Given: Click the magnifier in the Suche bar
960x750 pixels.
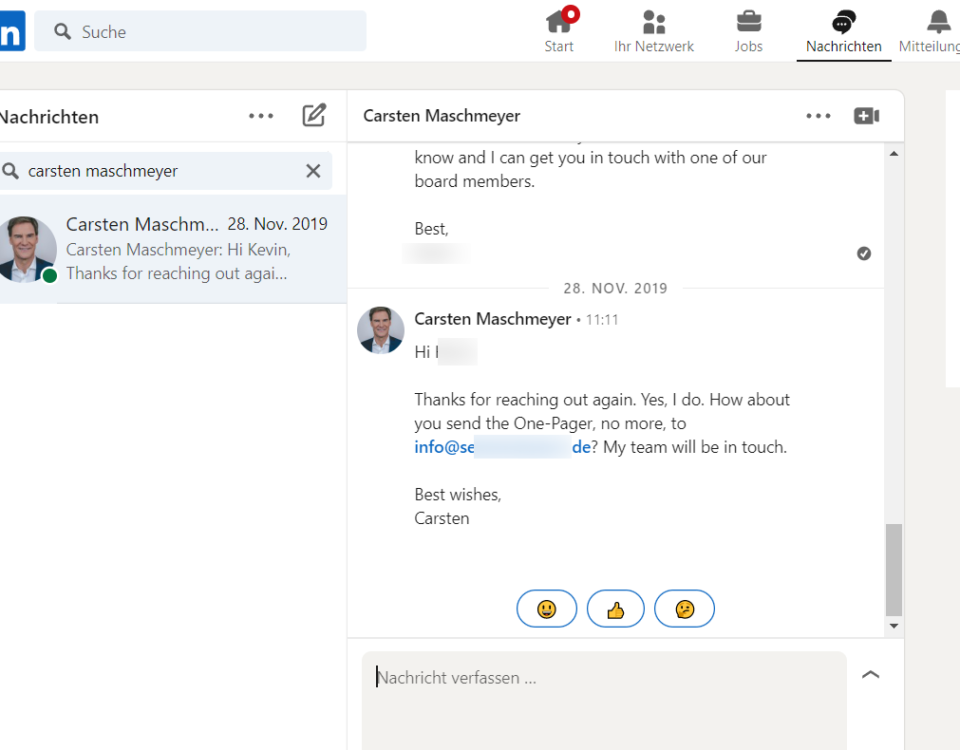Looking at the screenshot, I should tap(62, 31).
